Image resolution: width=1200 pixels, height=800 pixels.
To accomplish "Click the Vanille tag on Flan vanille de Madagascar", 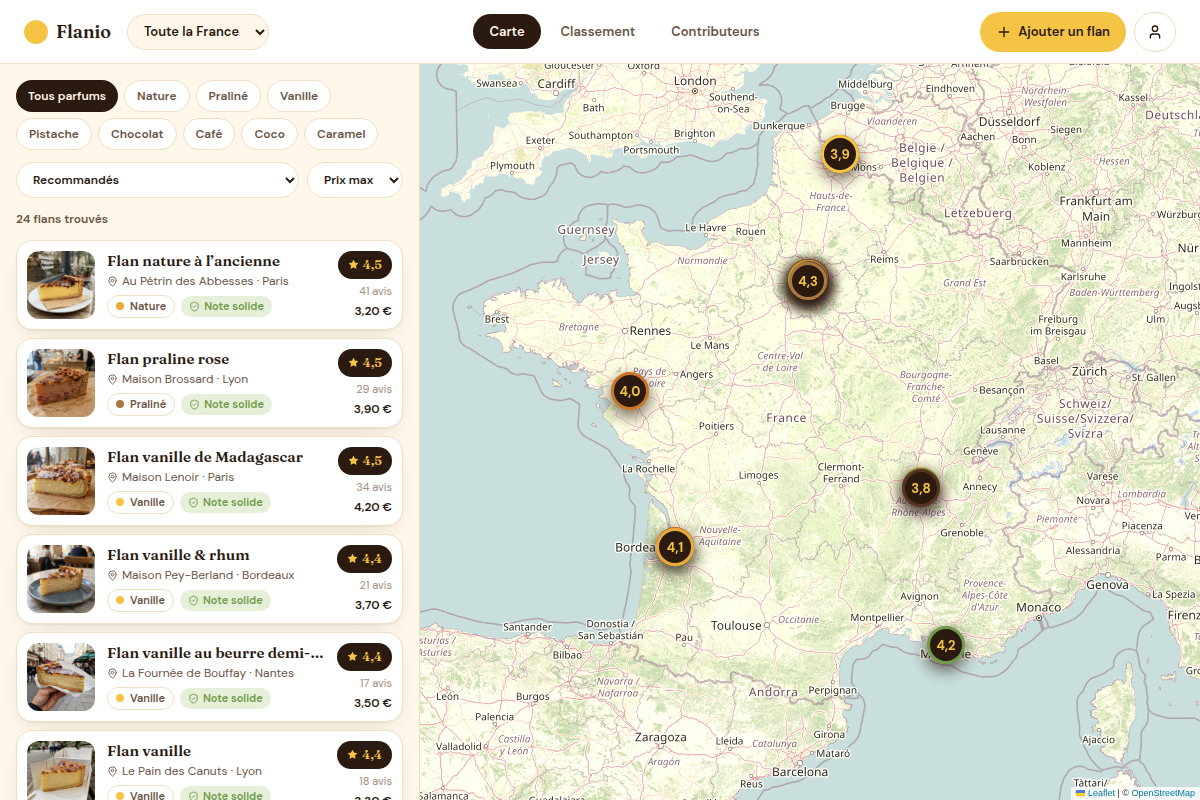I will (141, 503).
